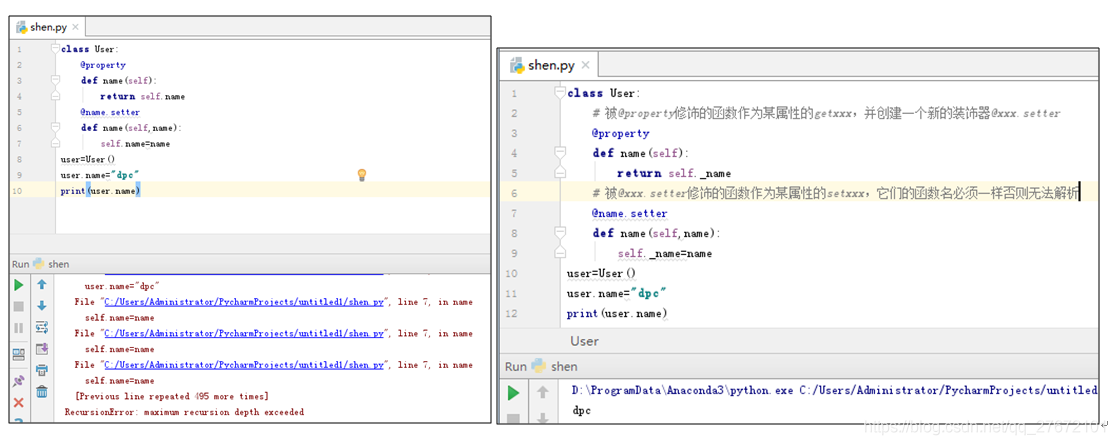Collapse class User fold marker in left editor

[x=57, y=49]
